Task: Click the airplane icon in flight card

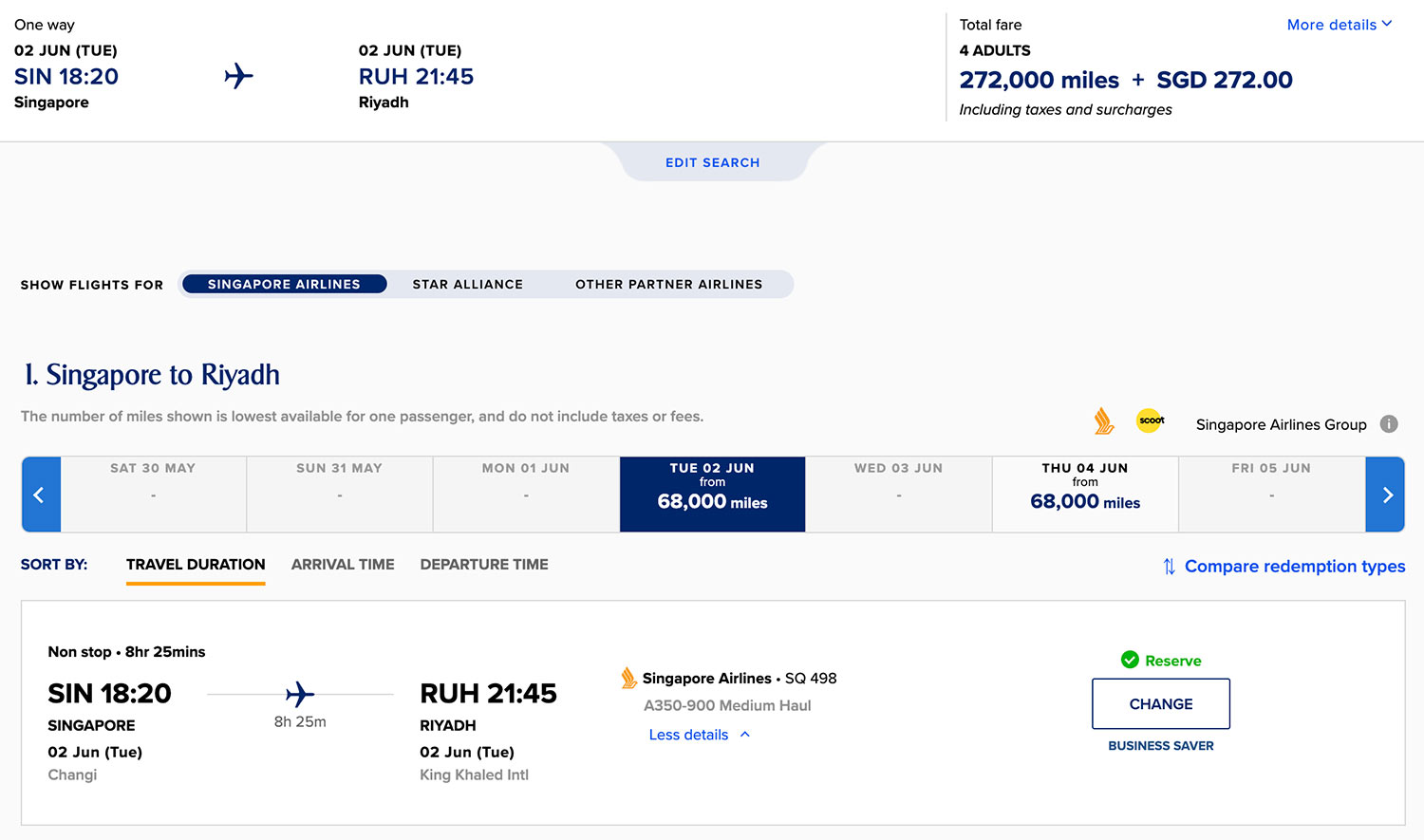Action: coord(300,694)
